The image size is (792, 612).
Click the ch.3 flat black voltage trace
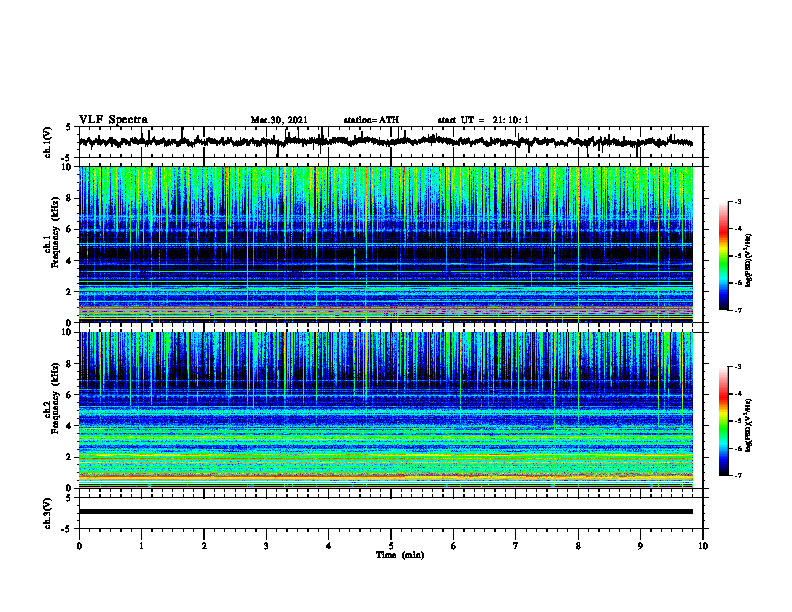(x=386, y=512)
